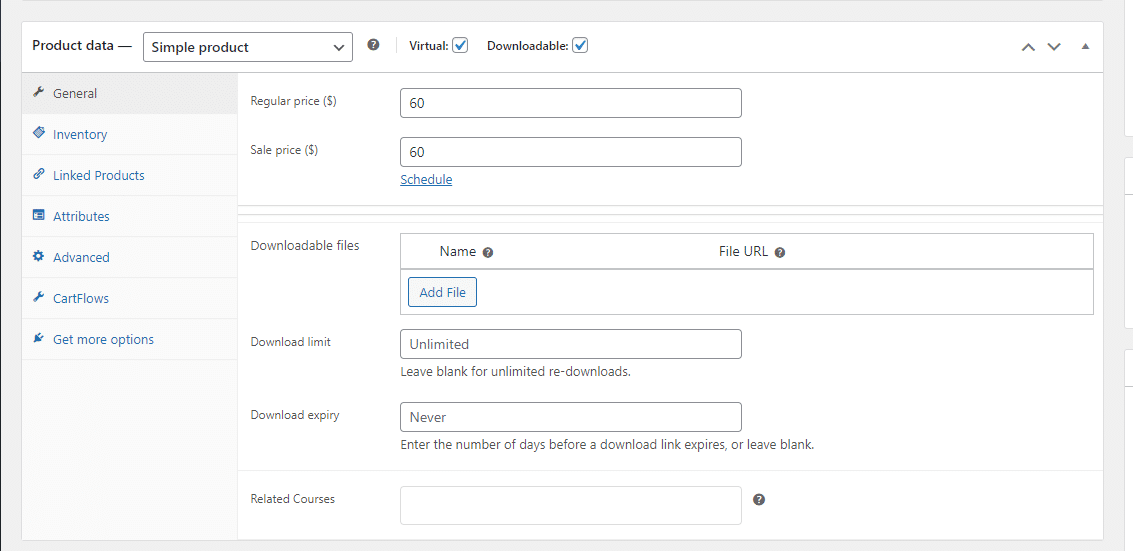The width and height of the screenshot is (1133, 551).
Task: Move Product data panel up
Action: pyautogui.click(x=1028, y=47)
